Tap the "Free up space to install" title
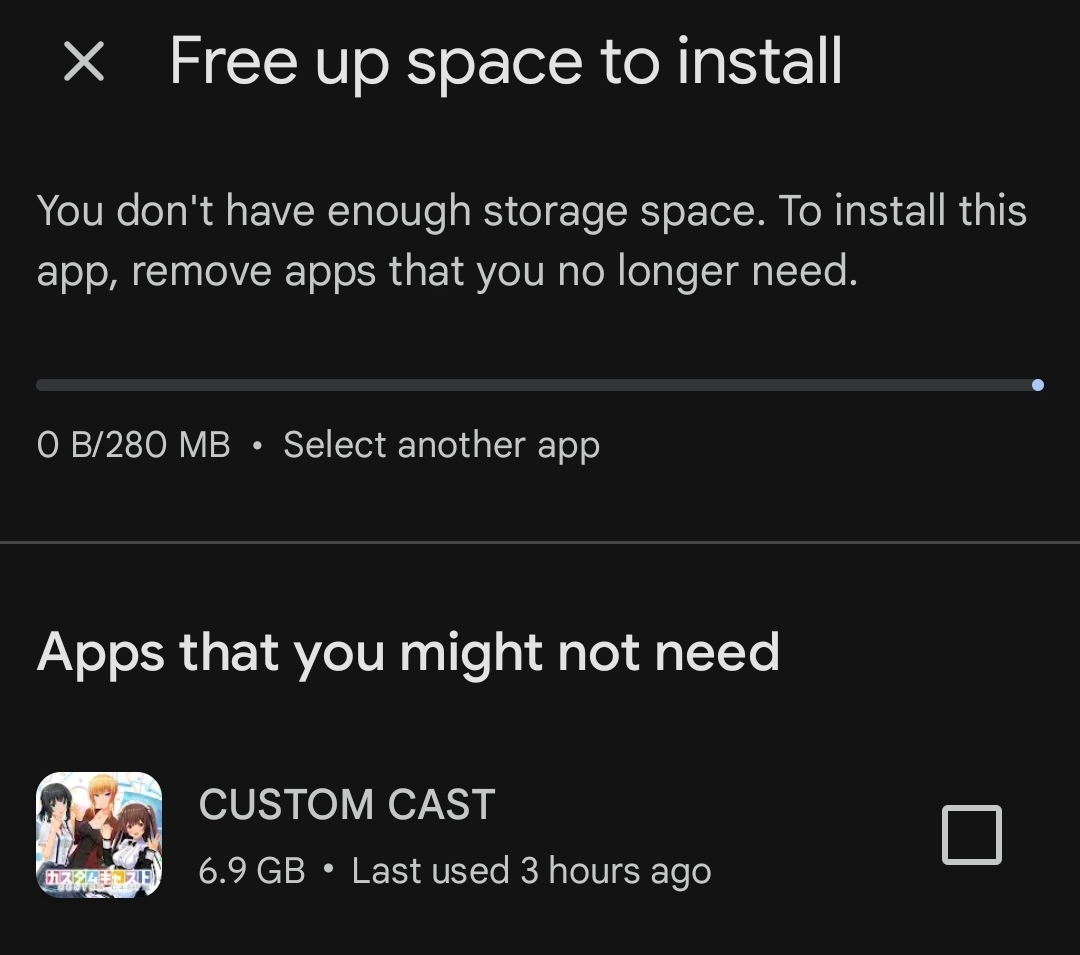The height and width of the screenshot is (955, 1080). [505, 62]
